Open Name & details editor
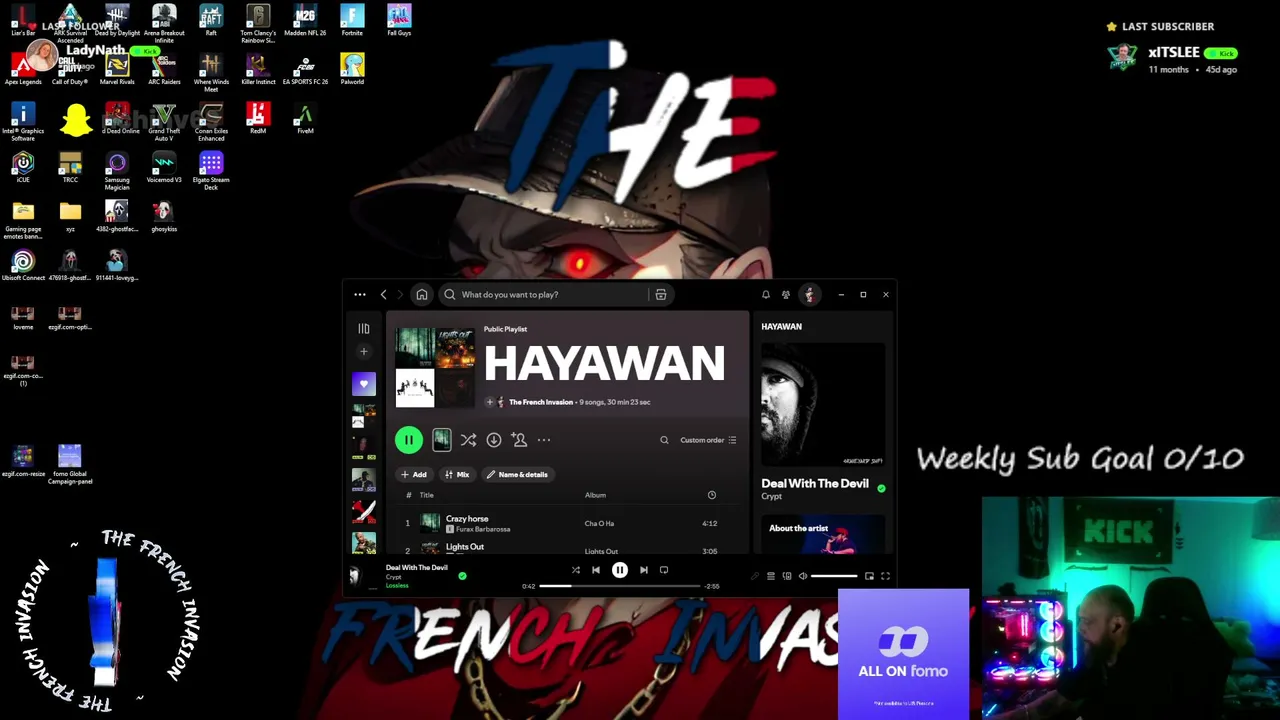This screenshot has width=1280, height=720. [x=517, y=475]
